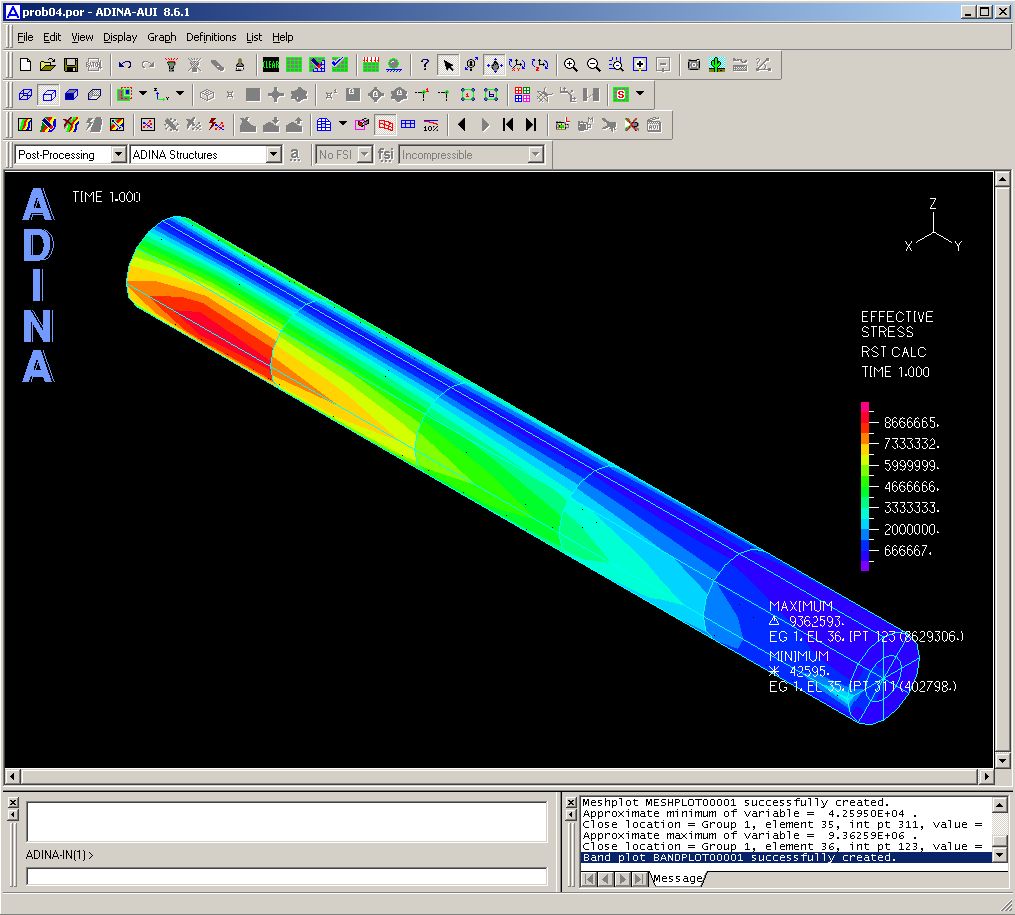Click the Undo arrow icon

coord(125,65)
